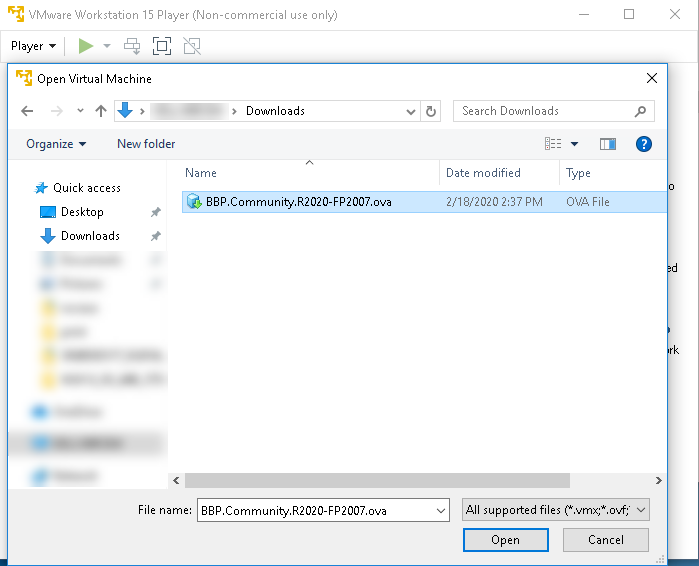
Task: Close the Open Virtual Machine dialog
Action: (x=652, y=78)
